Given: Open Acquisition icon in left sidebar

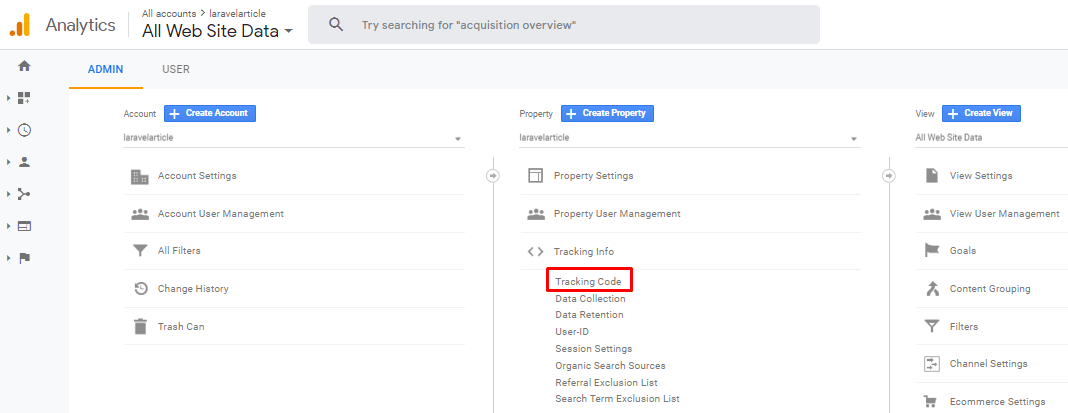Looking at the screenshot, I should (24, 194).
